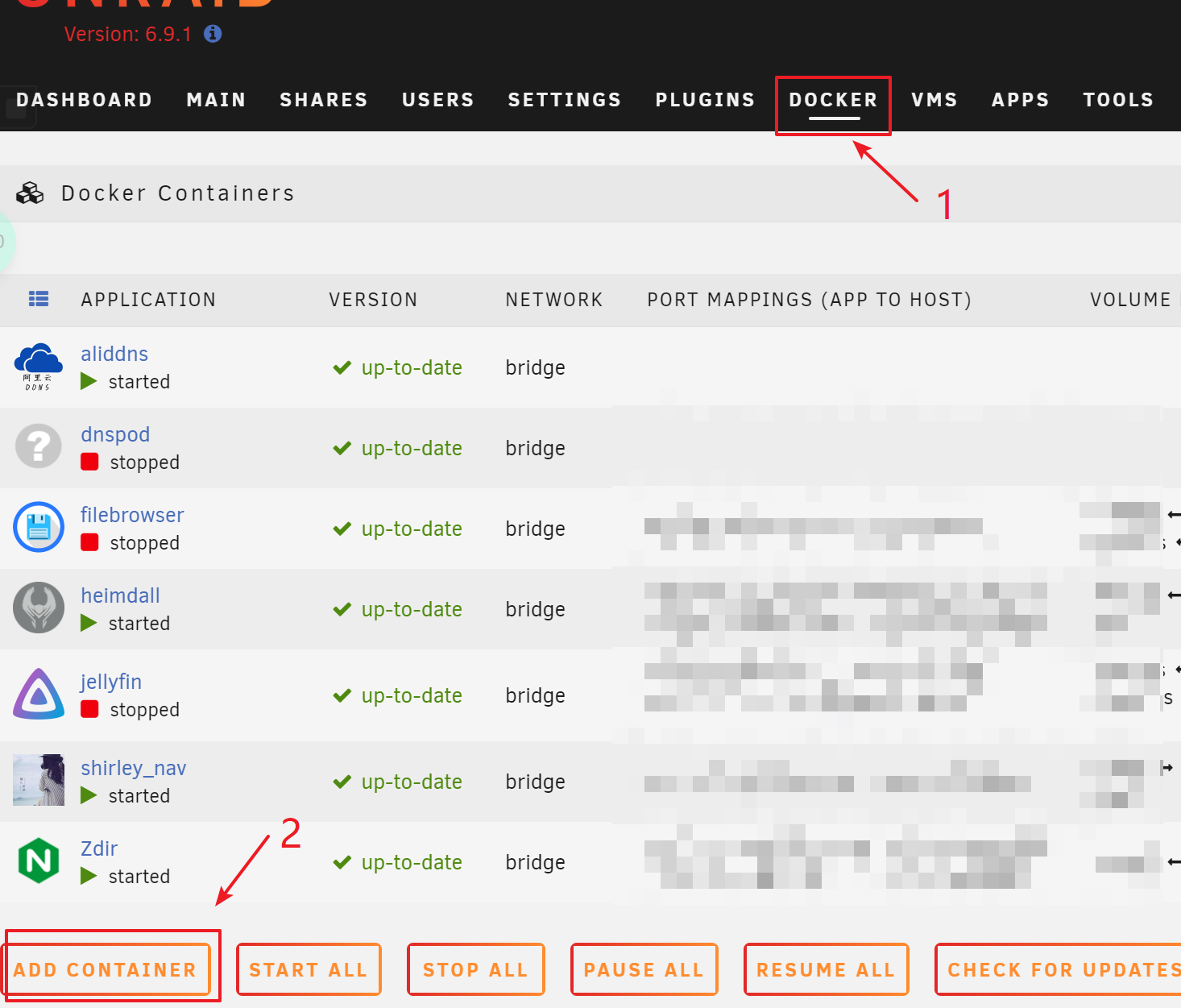Click the filebrowser floppy disk icon
1181x1008 pixels.
coord(39,527)
